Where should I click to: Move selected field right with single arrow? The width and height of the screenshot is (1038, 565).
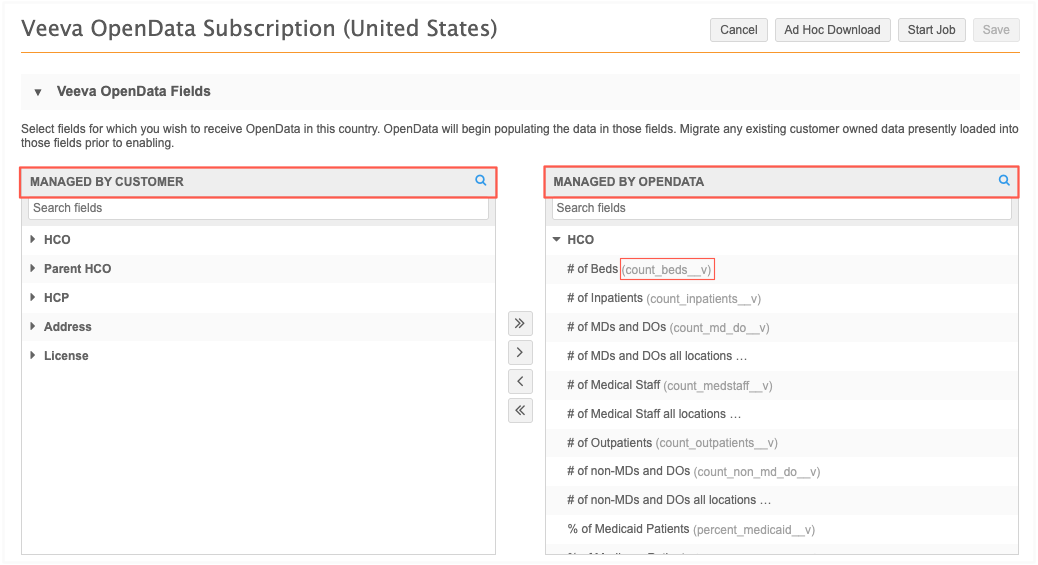click(520, 352)
